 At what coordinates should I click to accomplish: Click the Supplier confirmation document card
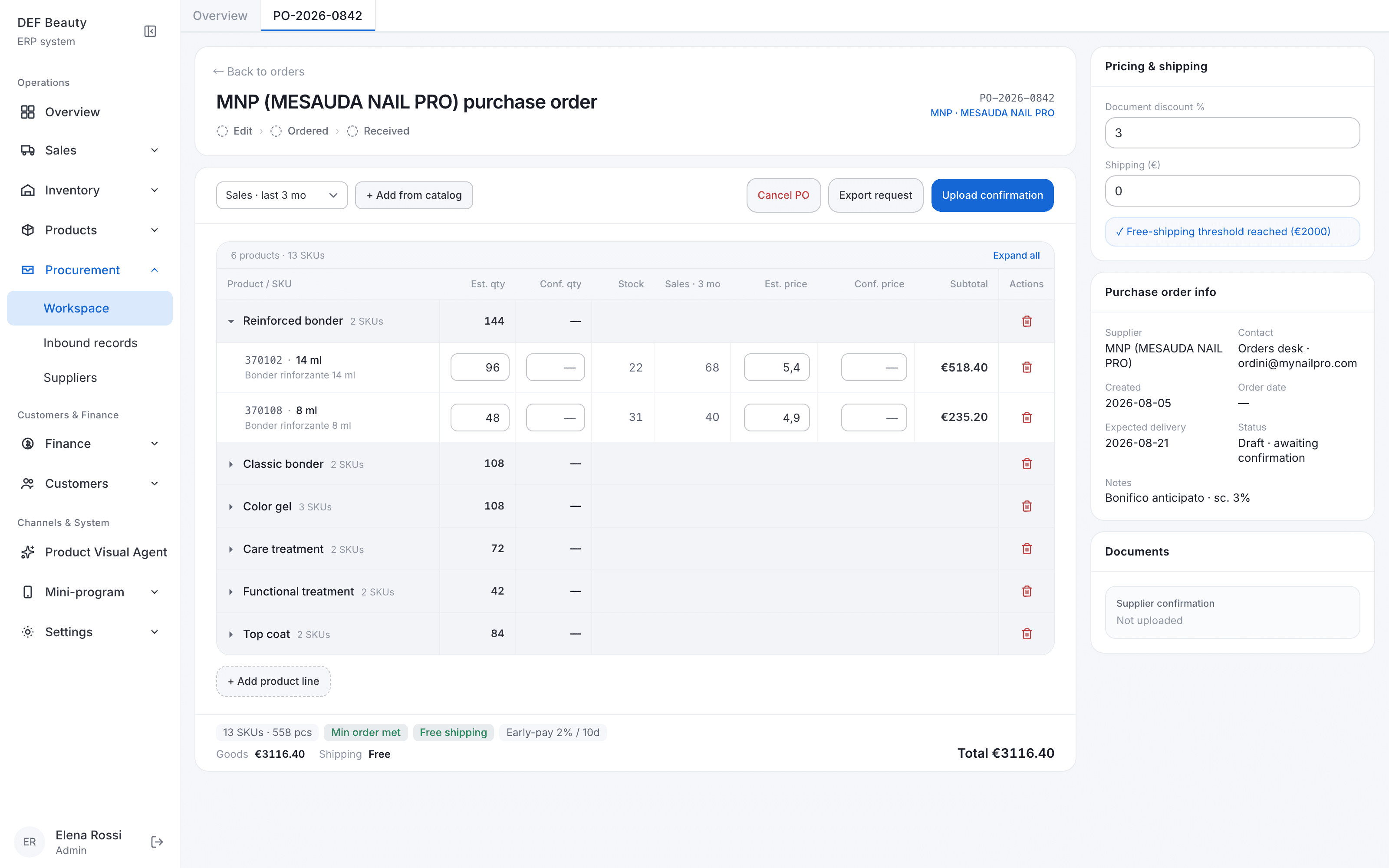[x=1232, y=612]
